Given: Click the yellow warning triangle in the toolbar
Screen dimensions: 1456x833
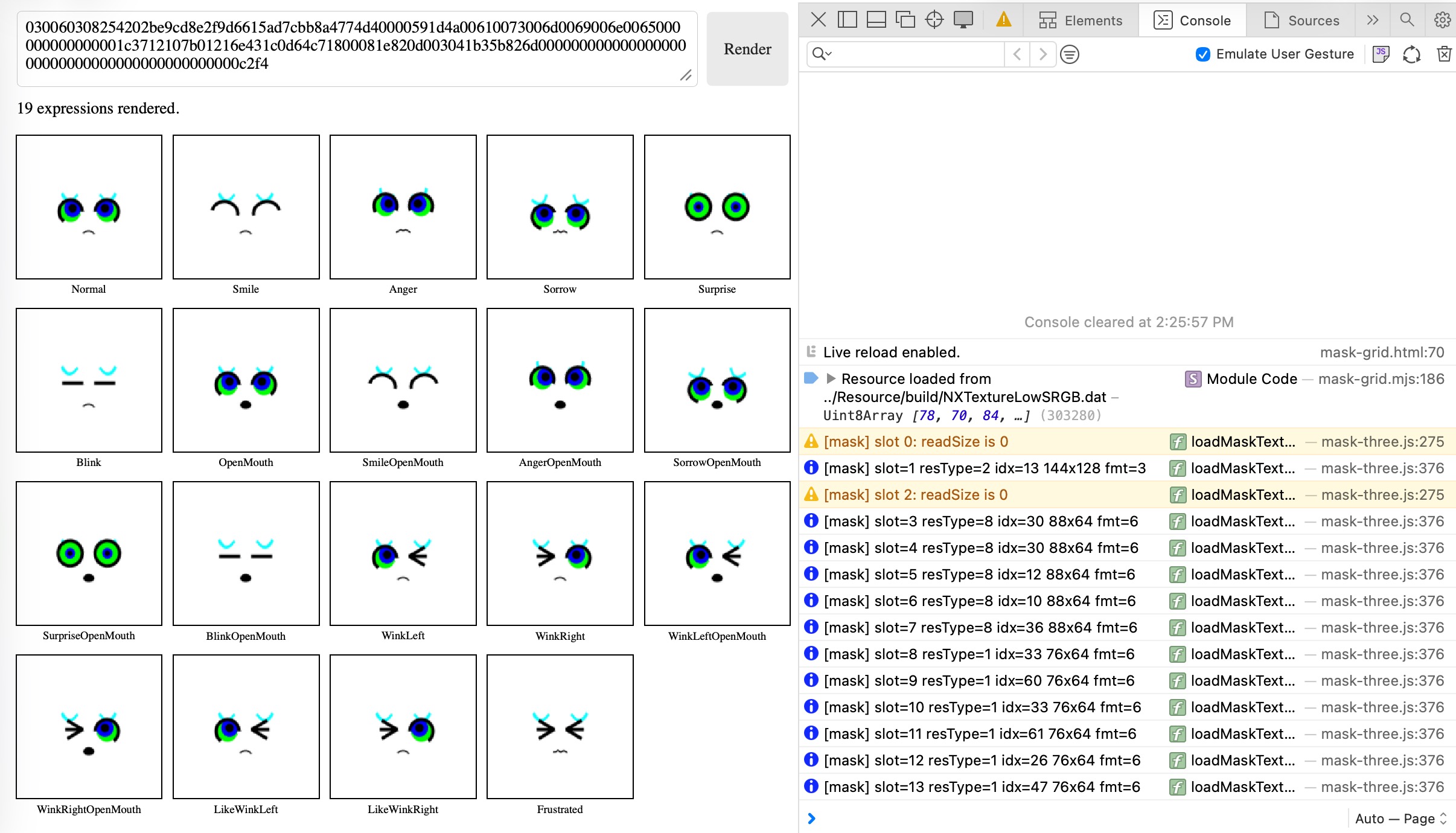Looking at the screenshot, I should click(x=1003, y=20).
